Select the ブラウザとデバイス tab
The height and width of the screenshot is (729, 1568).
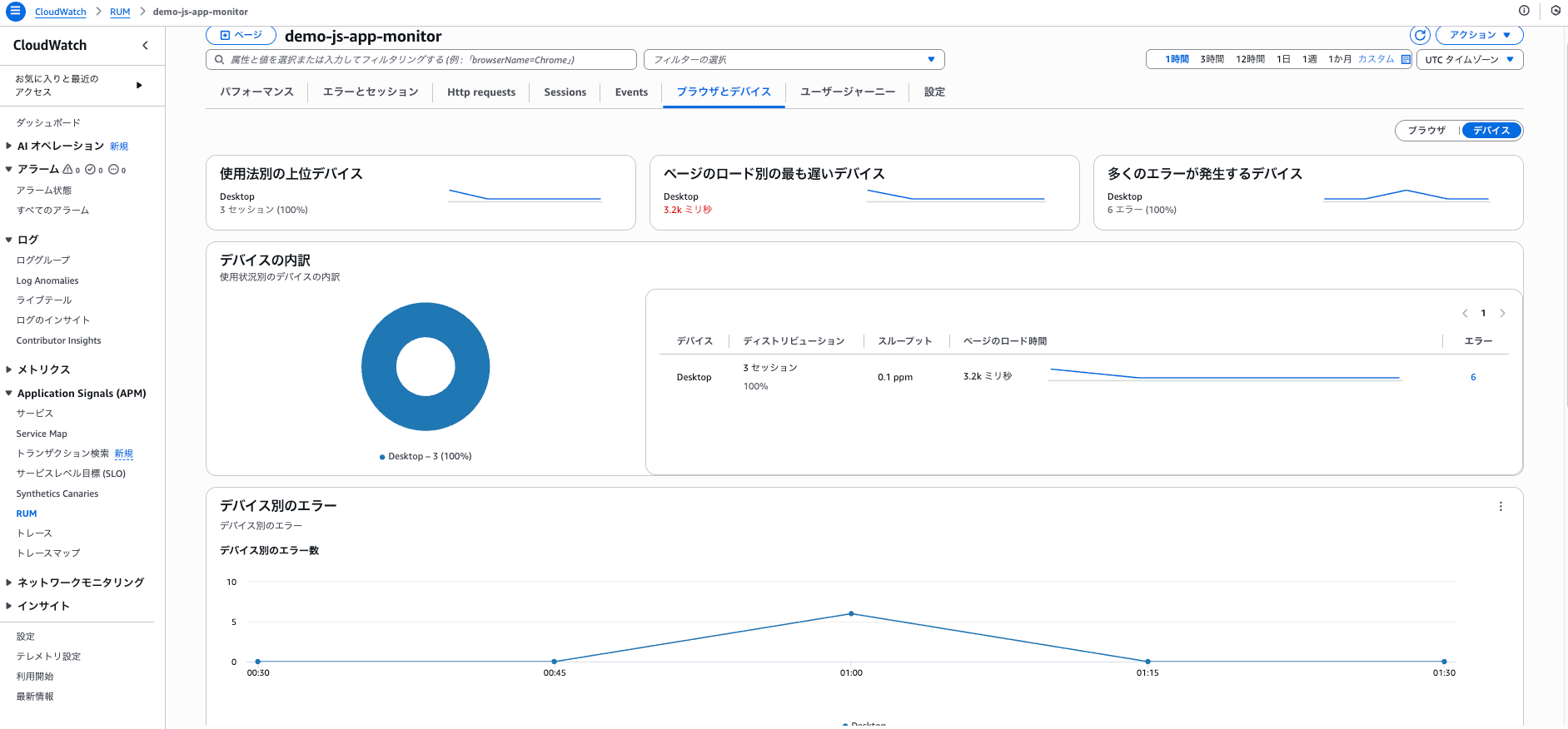pyautogui.click(x=724, y=92)
